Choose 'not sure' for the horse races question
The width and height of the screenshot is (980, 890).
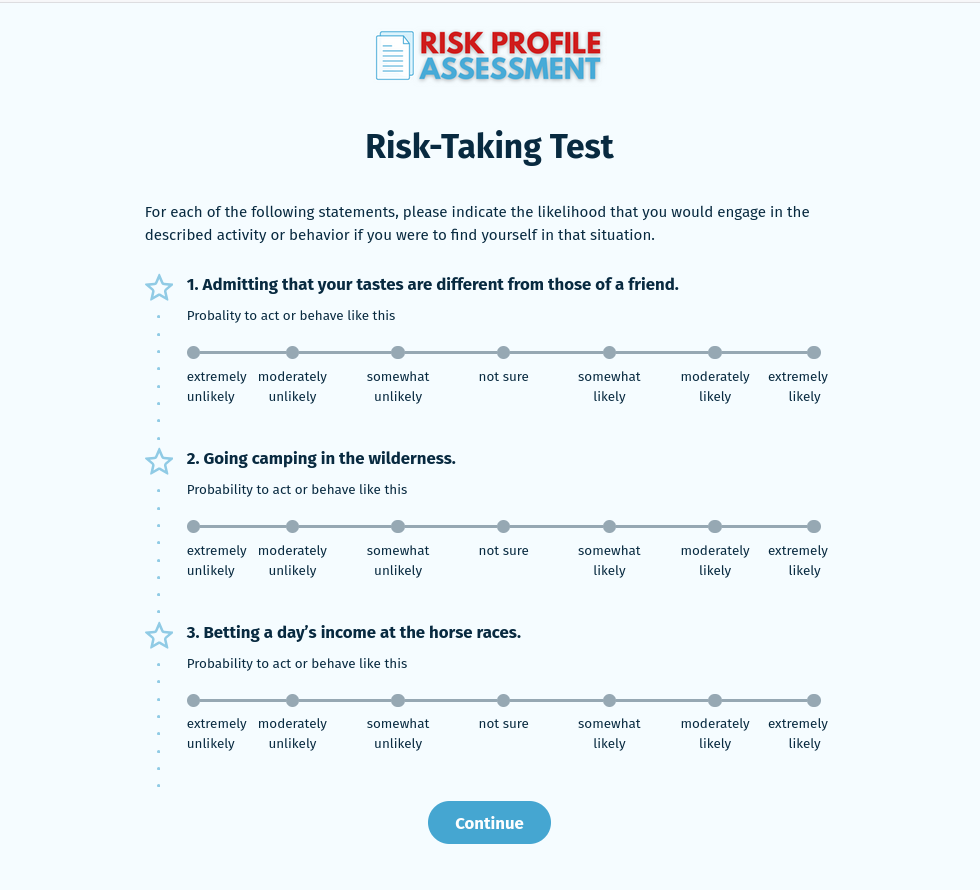click(503, 700)
